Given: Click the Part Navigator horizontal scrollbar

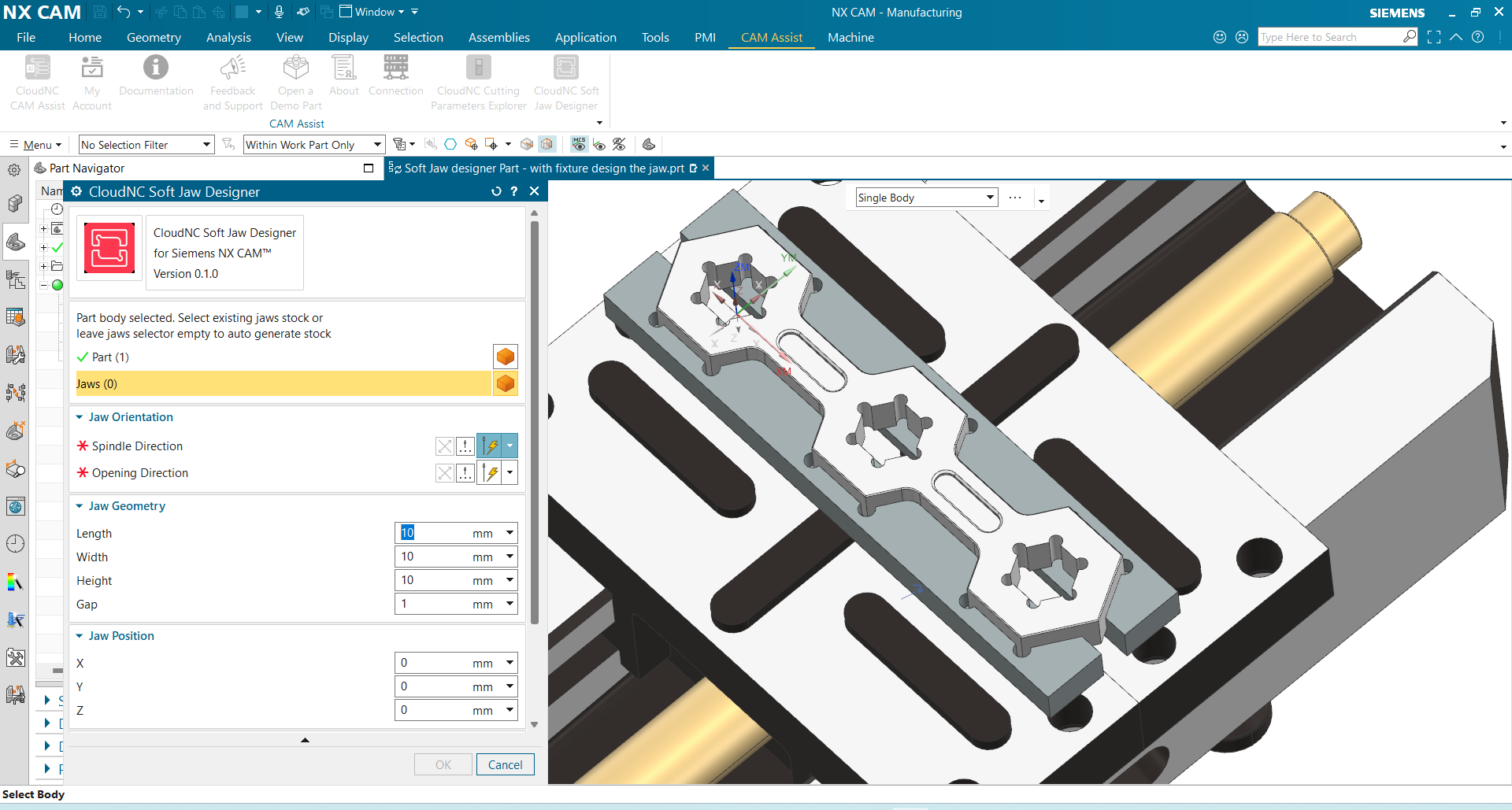Looking at the screenshot, I should pos(57,671).
